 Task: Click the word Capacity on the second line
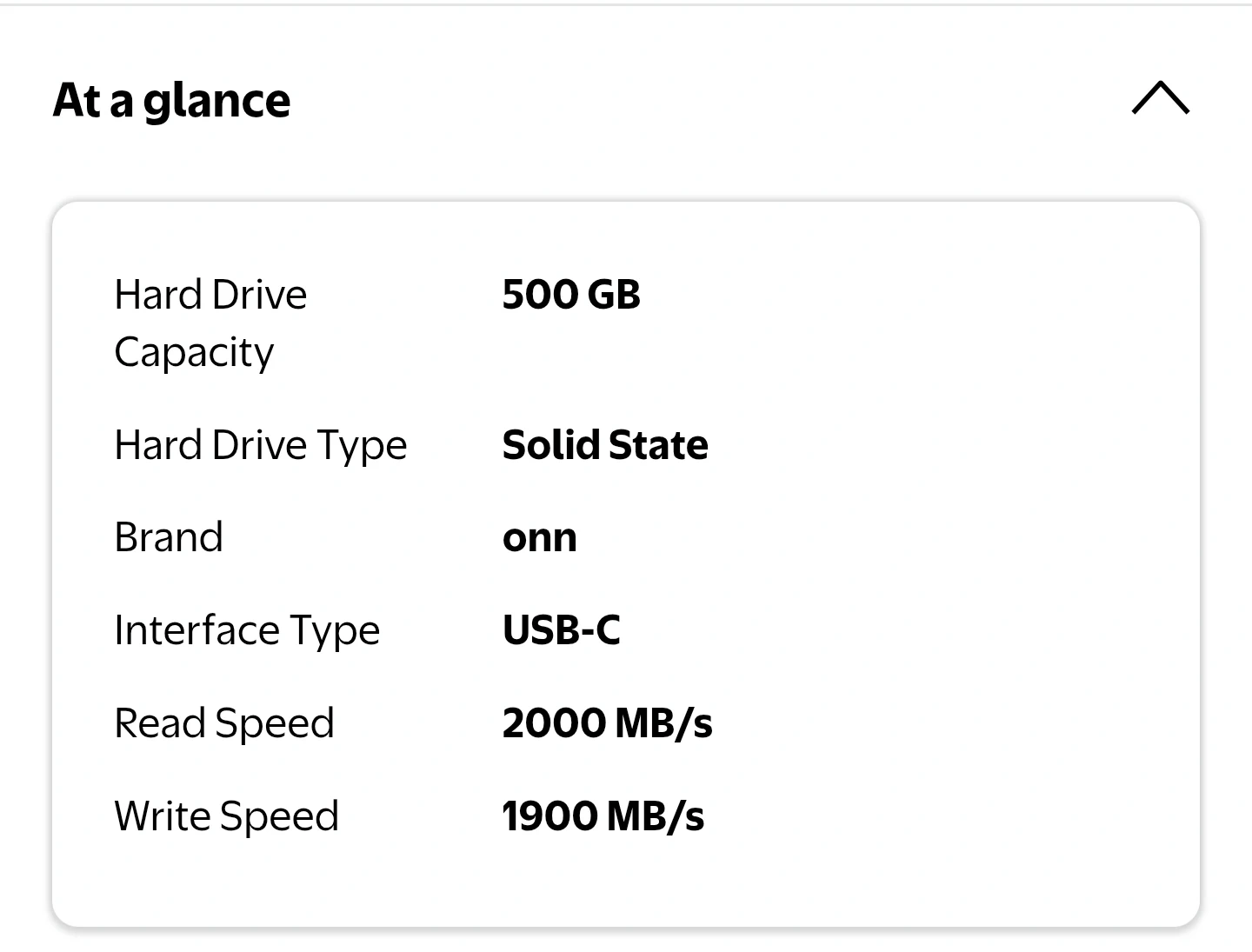click(x=194, y=353)
